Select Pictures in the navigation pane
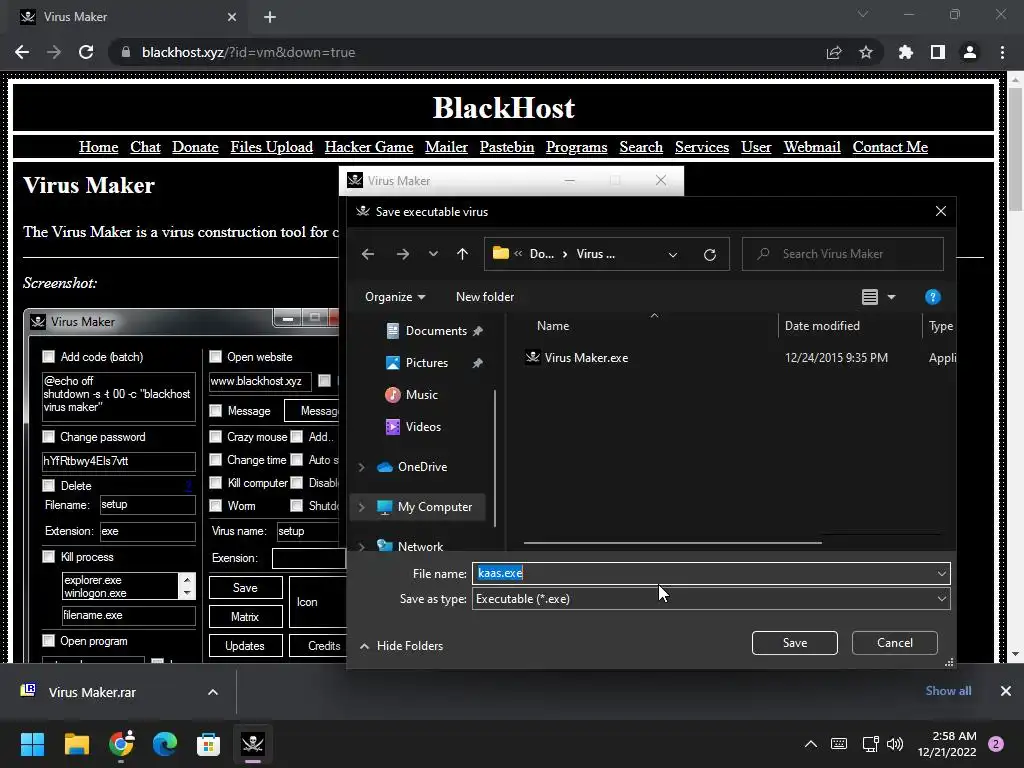 pyautogui.click(x=426, y=363)
